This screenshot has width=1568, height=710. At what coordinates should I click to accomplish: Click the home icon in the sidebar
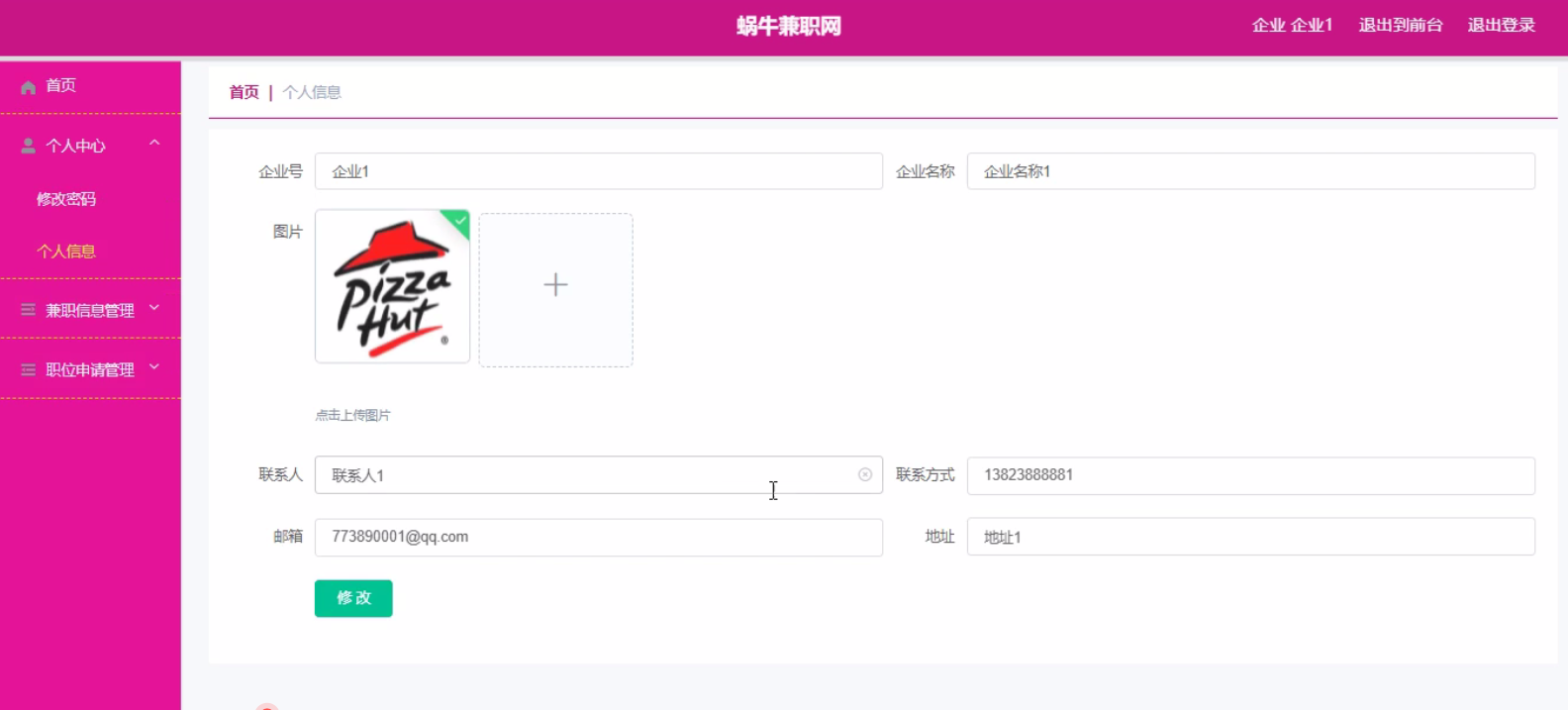(29, 87)
